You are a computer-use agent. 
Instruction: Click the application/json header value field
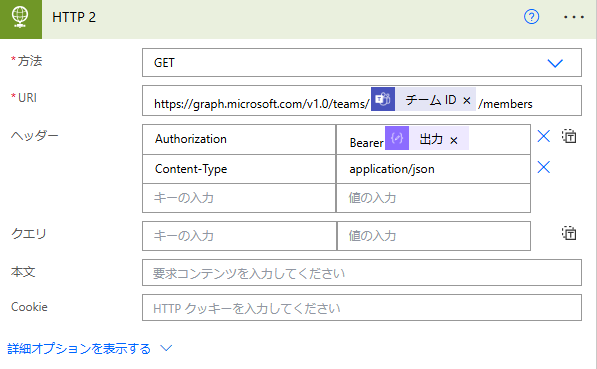433,169
